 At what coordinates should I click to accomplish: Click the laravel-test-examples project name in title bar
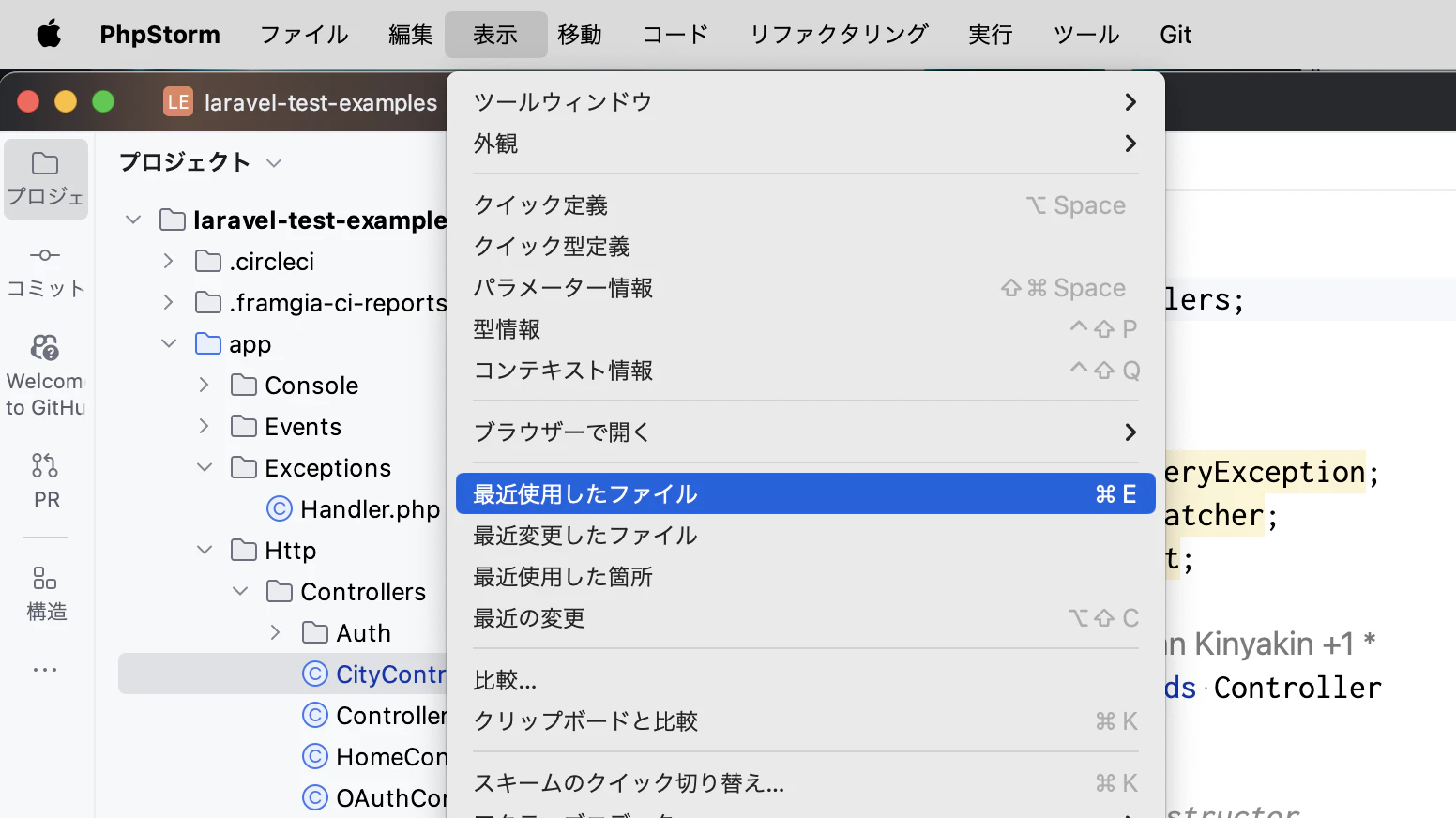coord(321,102)
